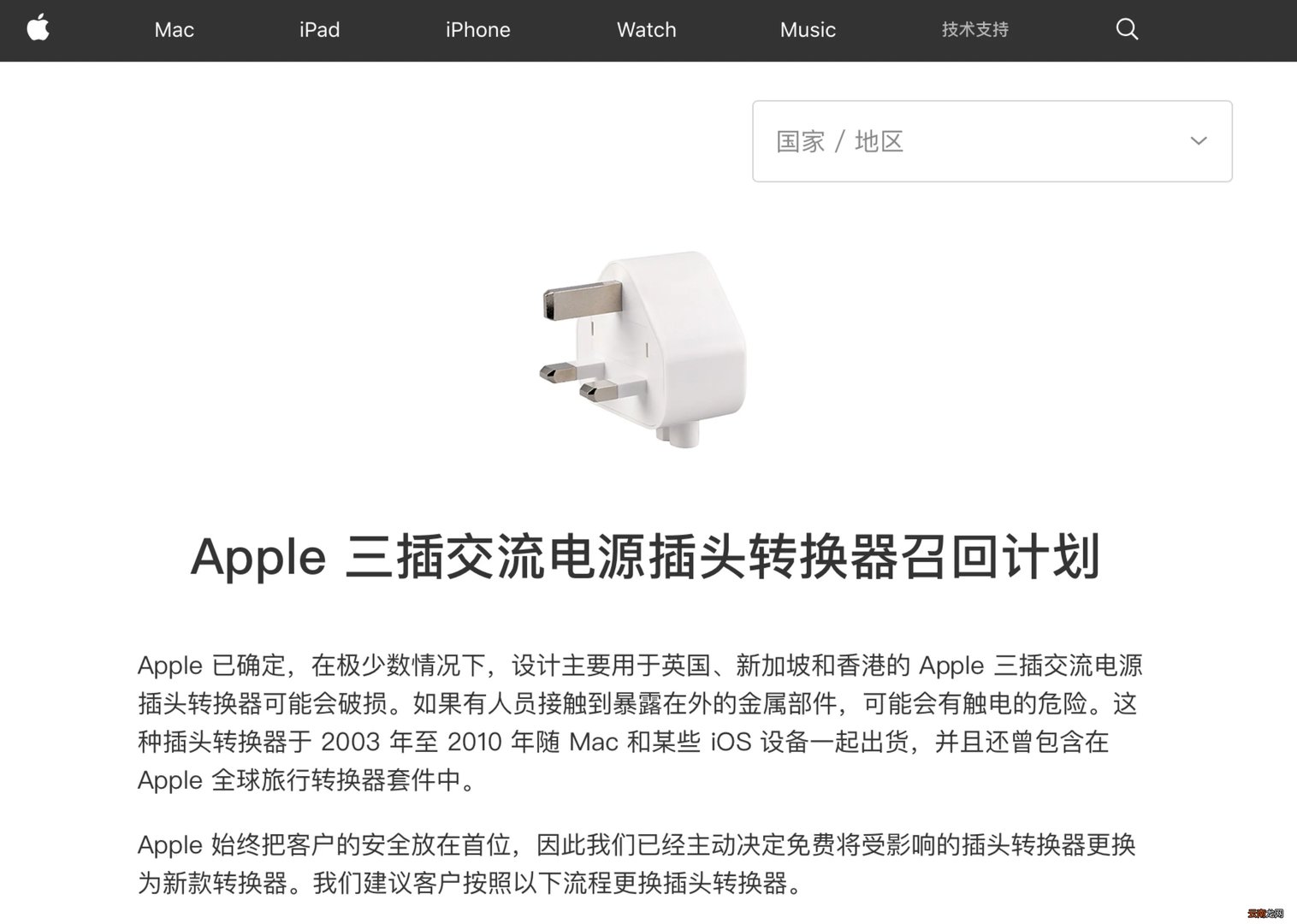This screenshot has width=1297, height=924.
Task: Click the paragraph starting with Apple 始终把客户
Action: click(x=637, y=864)
